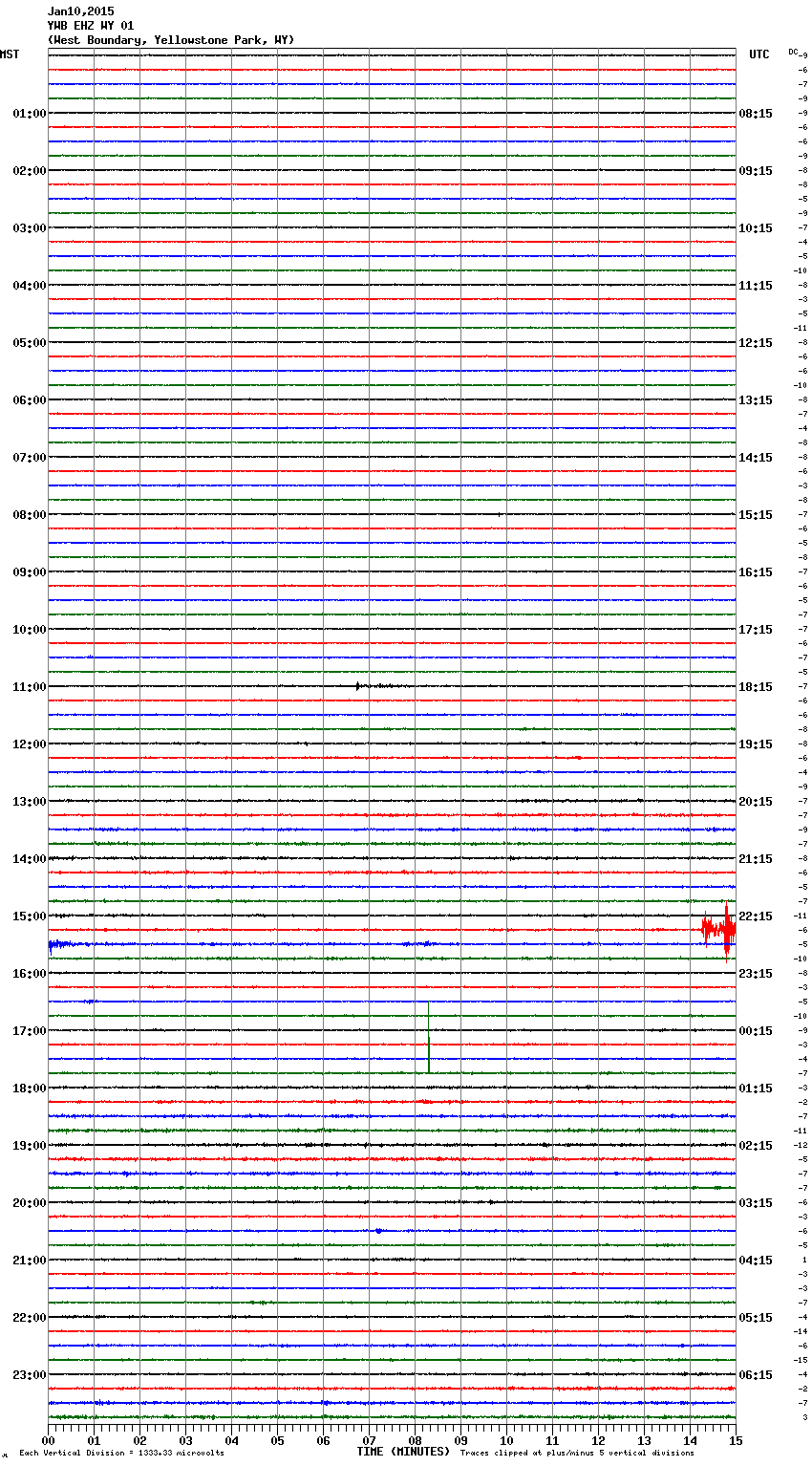Select the 03:00 MST row label
Screen dimensions: 812x1466
click(29, 228)
